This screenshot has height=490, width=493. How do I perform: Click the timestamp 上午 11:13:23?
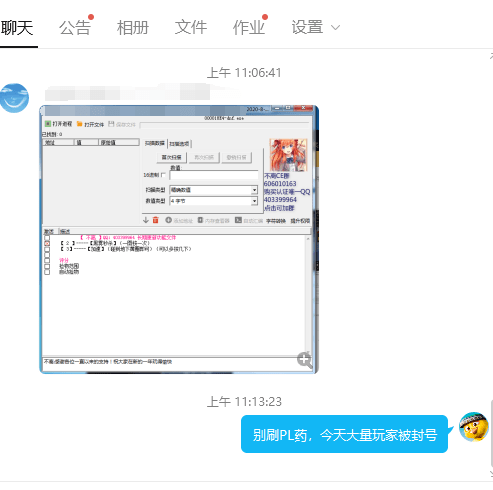[x=244, y=402]
